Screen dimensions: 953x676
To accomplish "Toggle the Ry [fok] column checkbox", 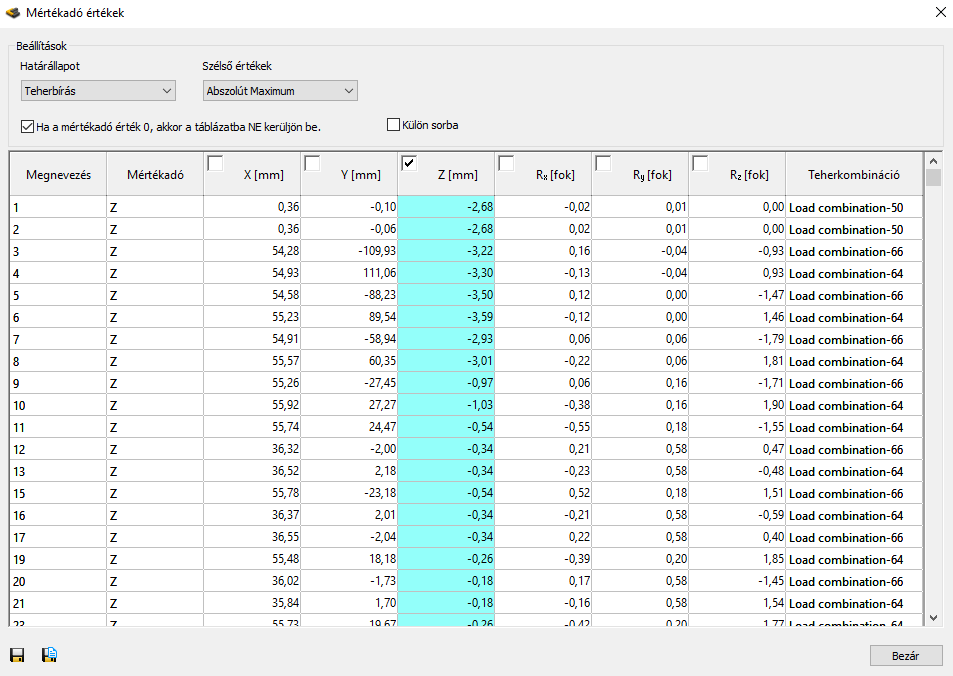I will pyautogui.click(x=603, y=163).
